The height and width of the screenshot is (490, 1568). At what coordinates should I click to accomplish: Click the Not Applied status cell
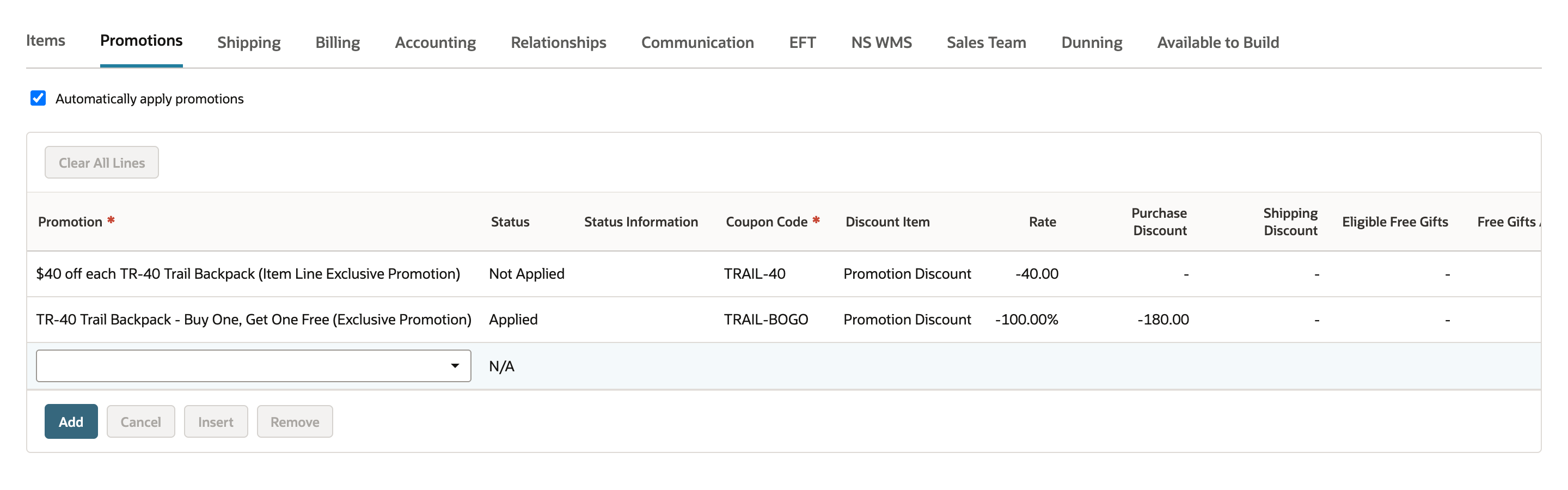click(526, 274)
